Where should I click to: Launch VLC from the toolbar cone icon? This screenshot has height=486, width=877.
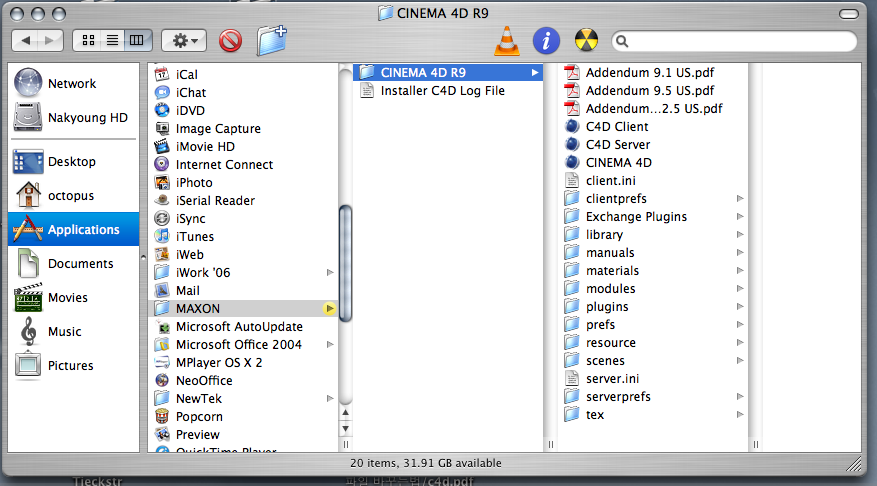[507, 41]
